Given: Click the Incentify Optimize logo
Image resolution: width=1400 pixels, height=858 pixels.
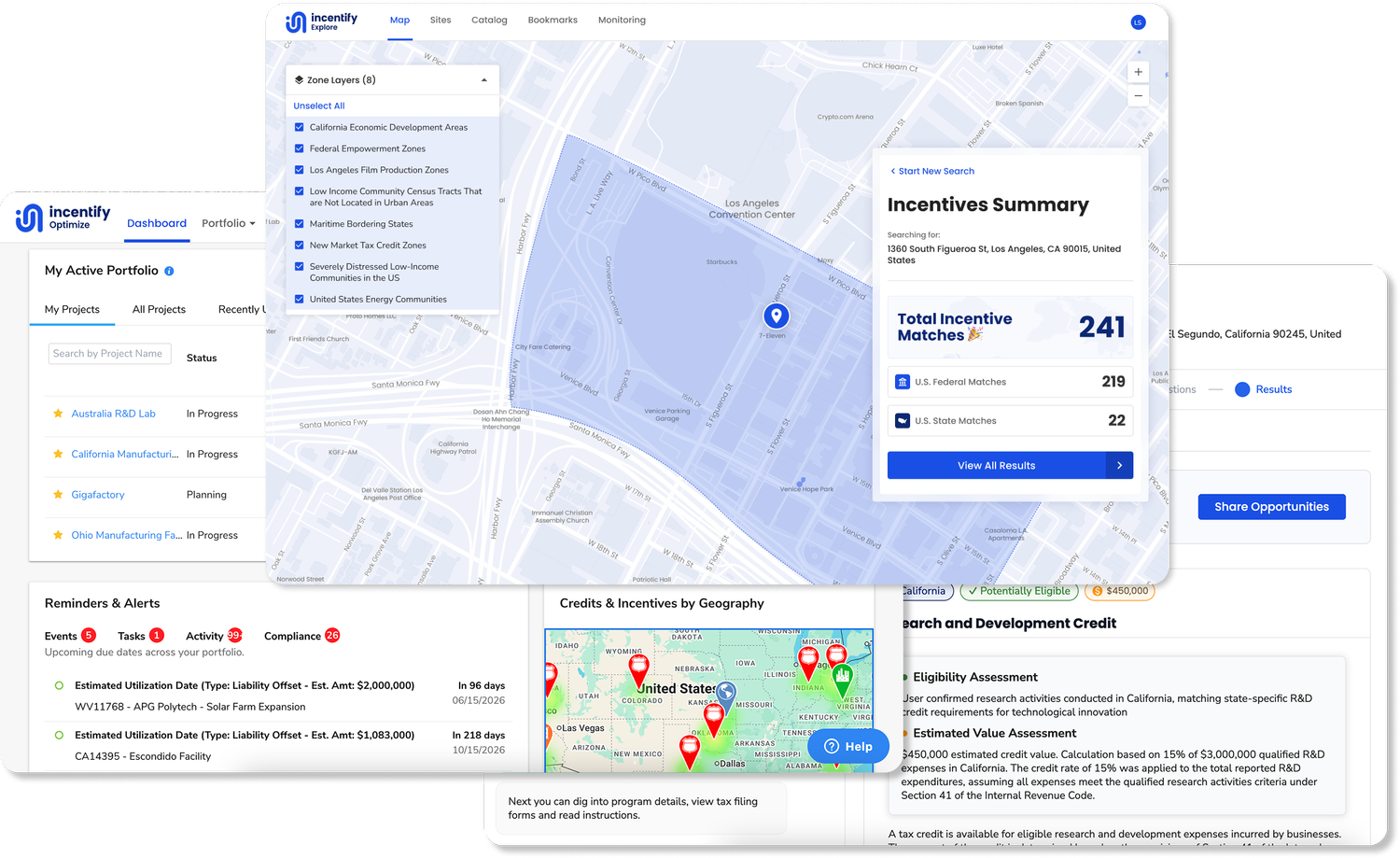Looking at the screenshot, I should (63, 218).
